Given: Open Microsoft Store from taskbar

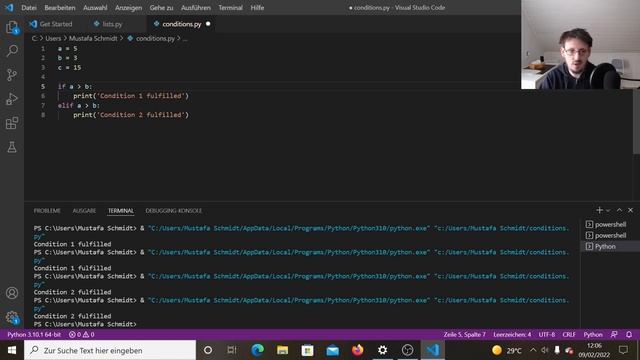Looking at the screenshot, I should tap(307, 350).
